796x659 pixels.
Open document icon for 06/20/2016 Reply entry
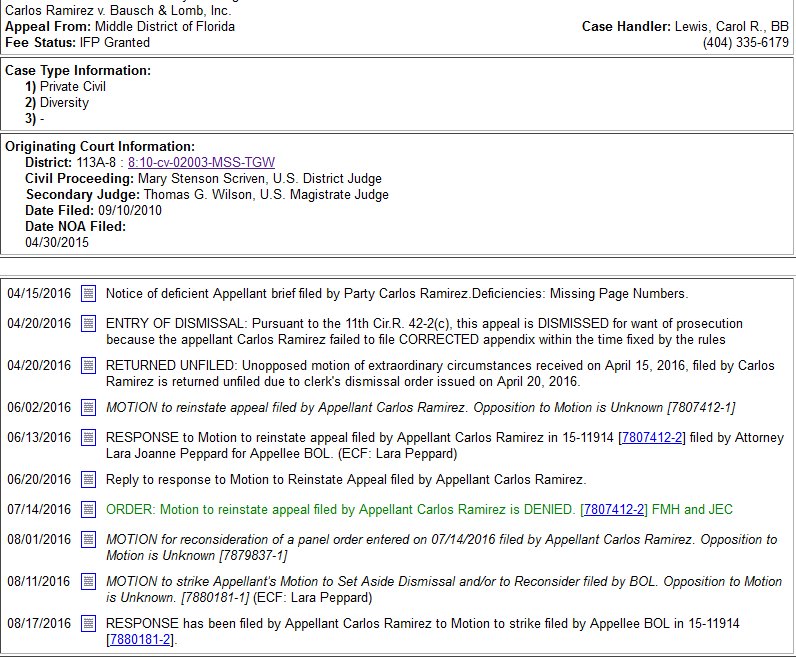(x=88, y=480)
